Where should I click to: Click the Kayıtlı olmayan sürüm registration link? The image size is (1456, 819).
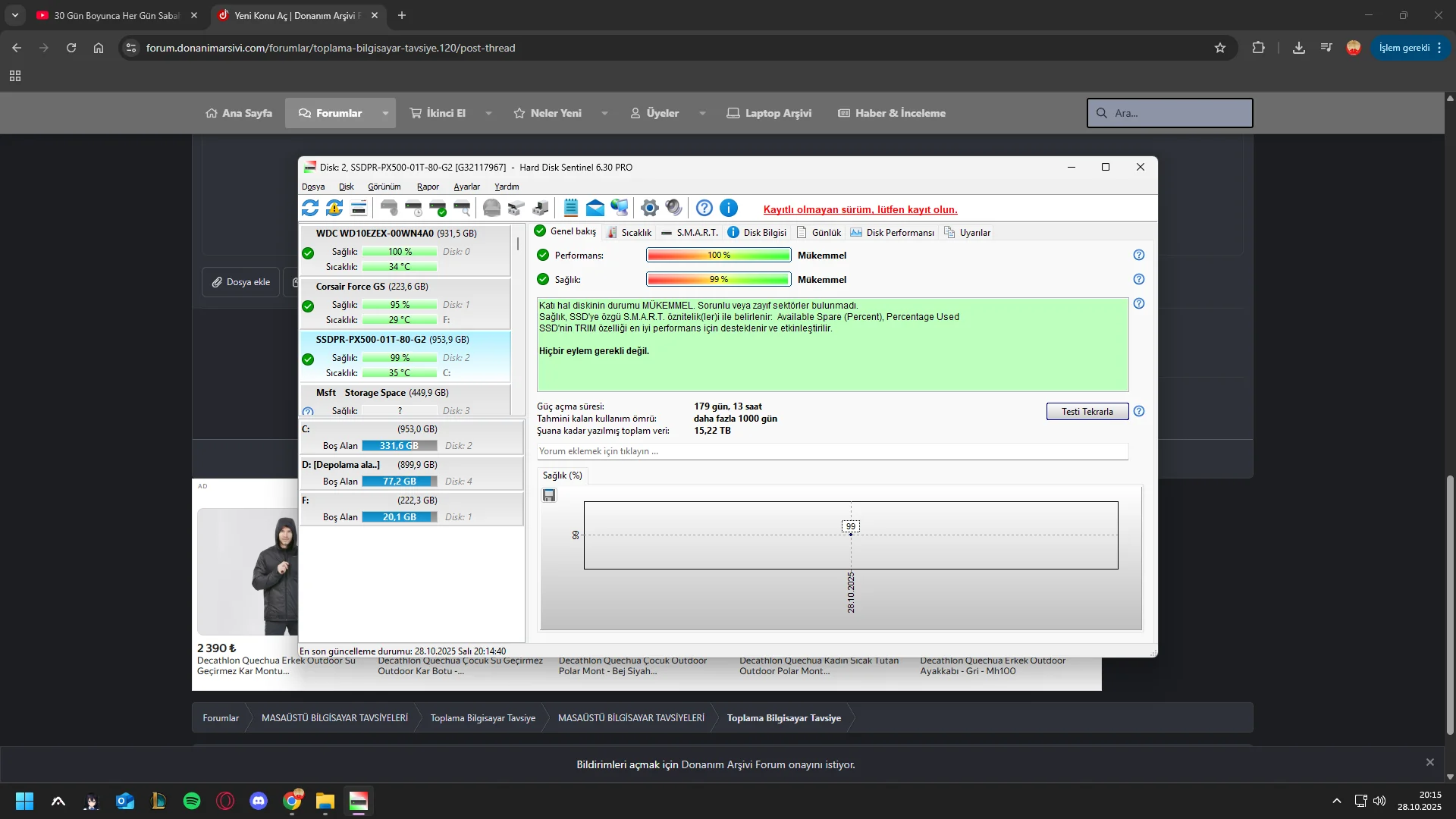tap(860, 209)
